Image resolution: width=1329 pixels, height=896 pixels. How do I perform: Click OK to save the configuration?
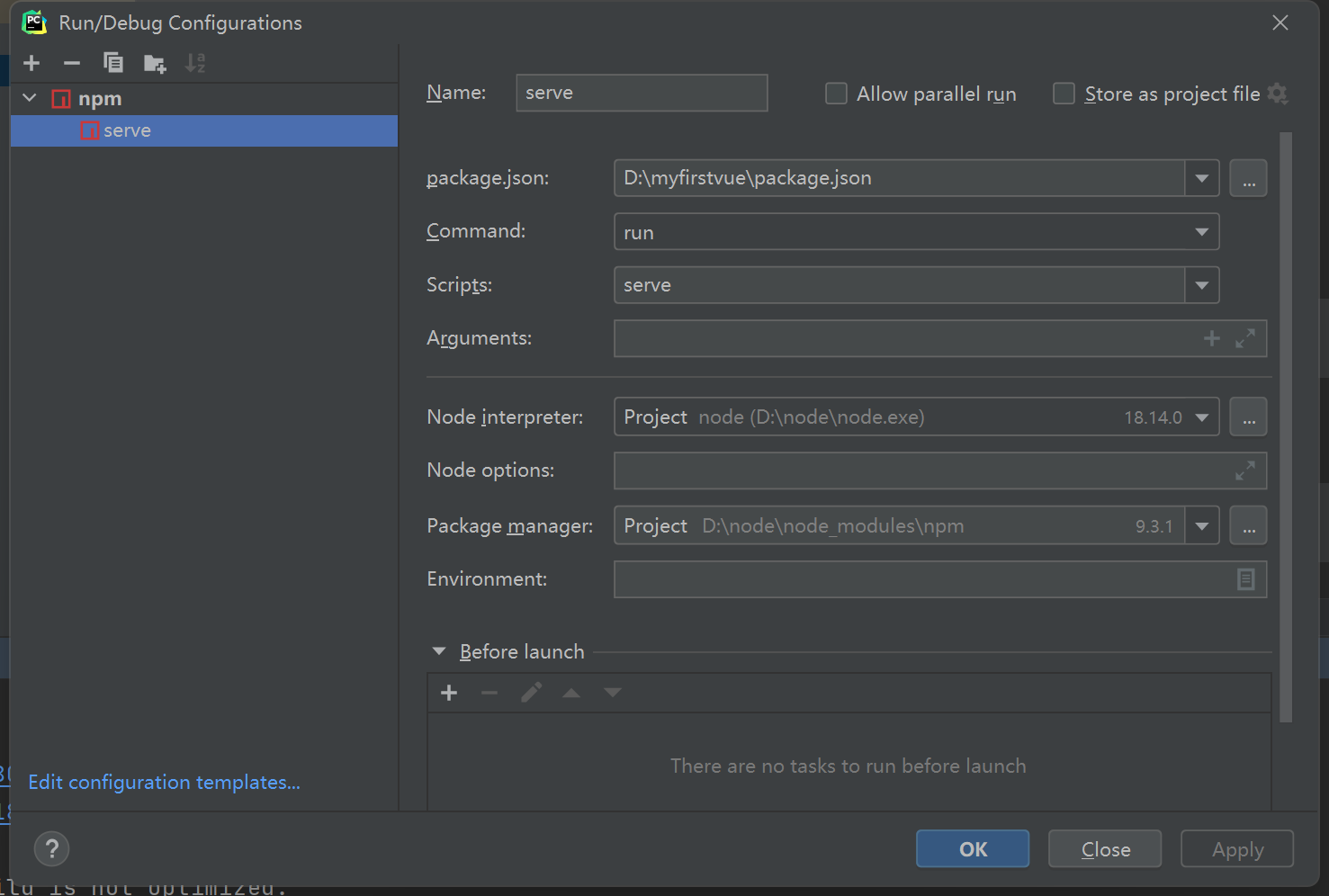[x=973, y=848]
